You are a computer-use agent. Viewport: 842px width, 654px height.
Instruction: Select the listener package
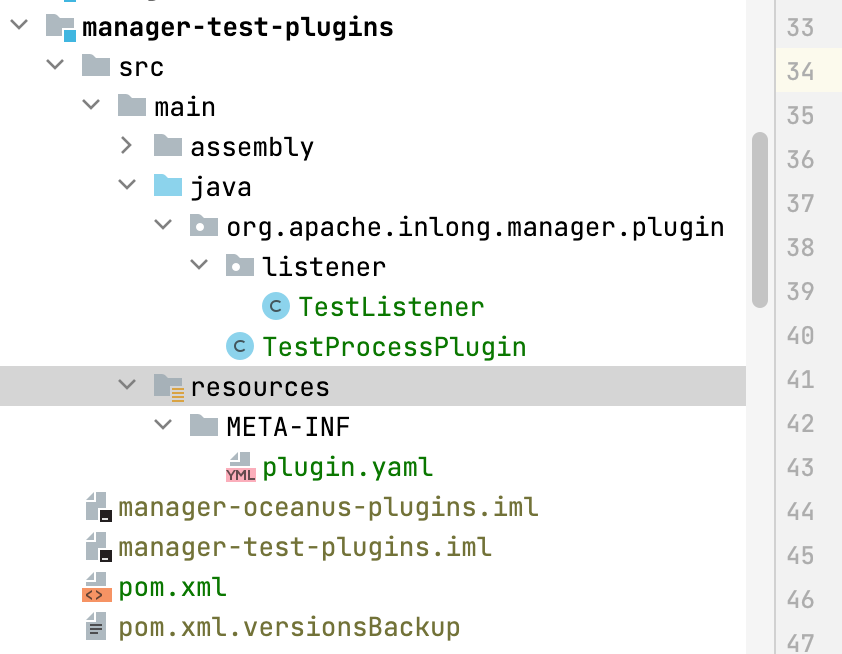[x=324, y=266]
